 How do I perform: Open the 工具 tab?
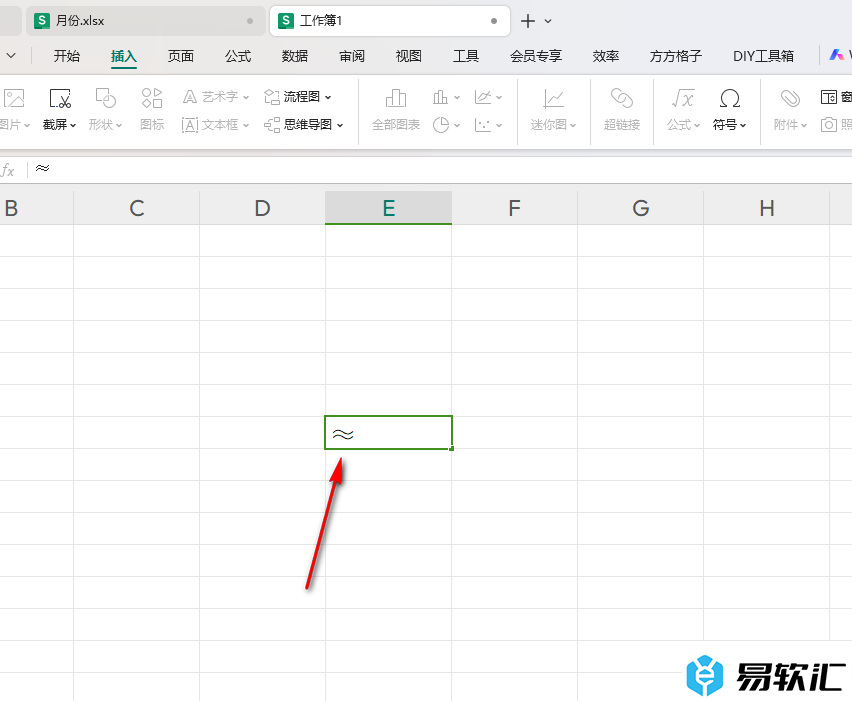(x=466, y=56)
